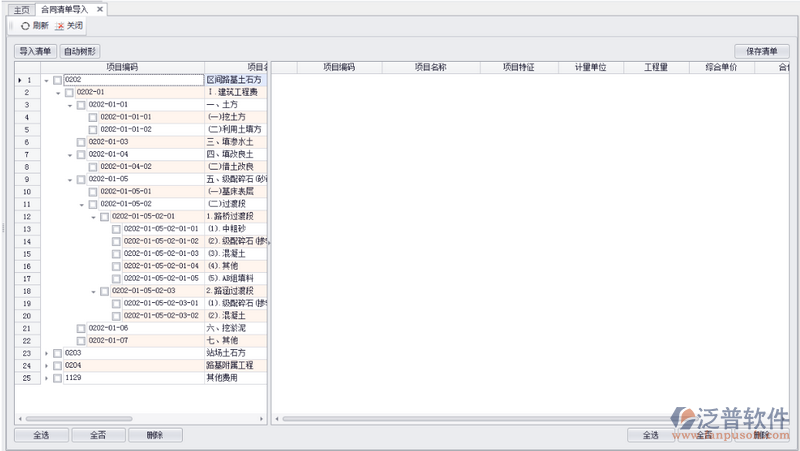Click the right panel 全选 button
This screenshot has height=451, width=800.
click(x=651, y=435)
